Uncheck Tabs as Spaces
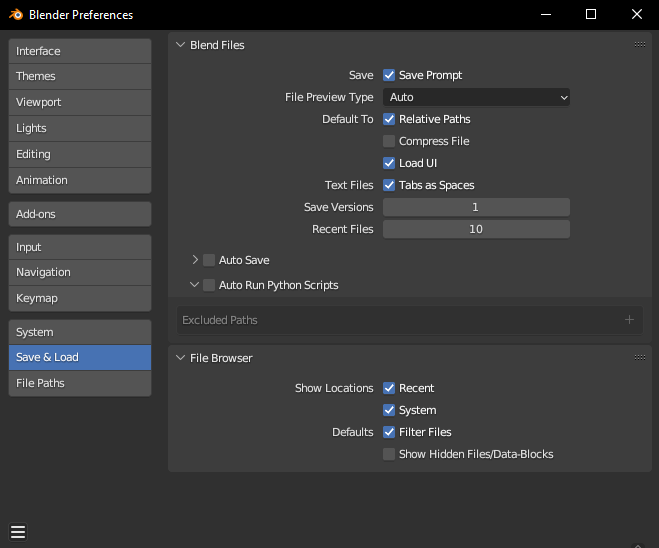This screenshot has height=548, width=659. (389, 185)
